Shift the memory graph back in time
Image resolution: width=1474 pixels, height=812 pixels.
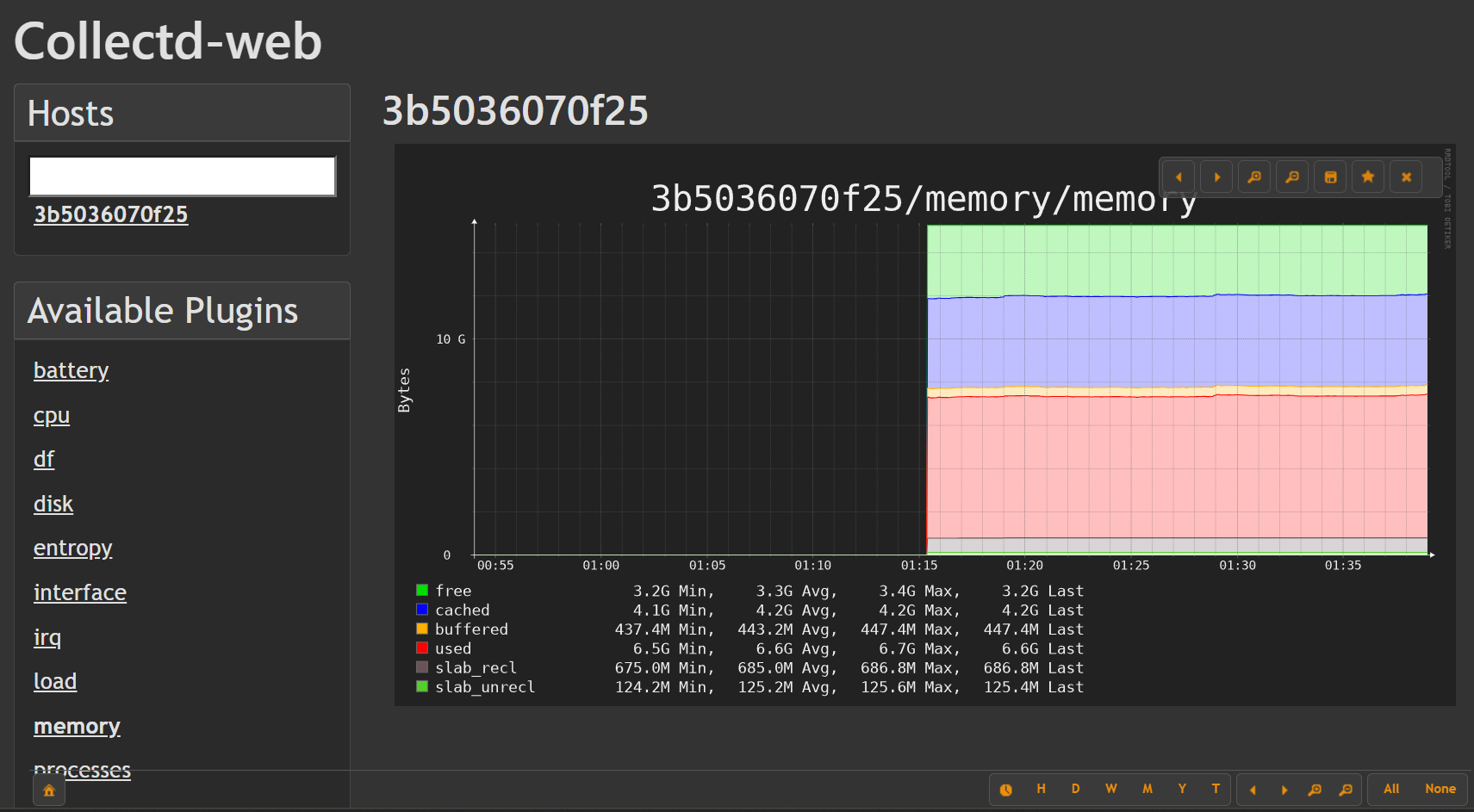pos(1179,177)
